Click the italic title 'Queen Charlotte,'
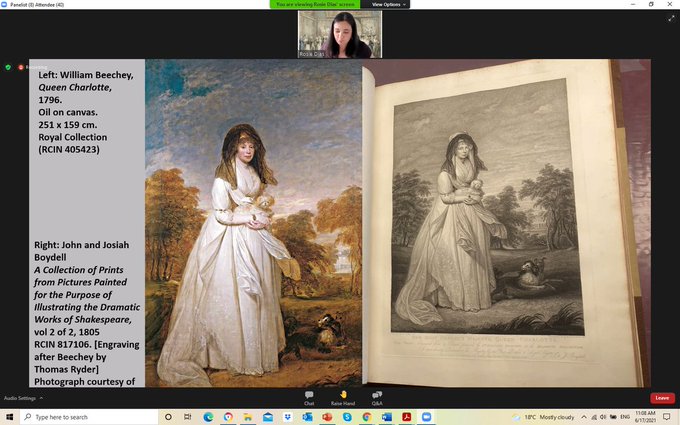This screenshot has width=680, height=425. point(75,87)
